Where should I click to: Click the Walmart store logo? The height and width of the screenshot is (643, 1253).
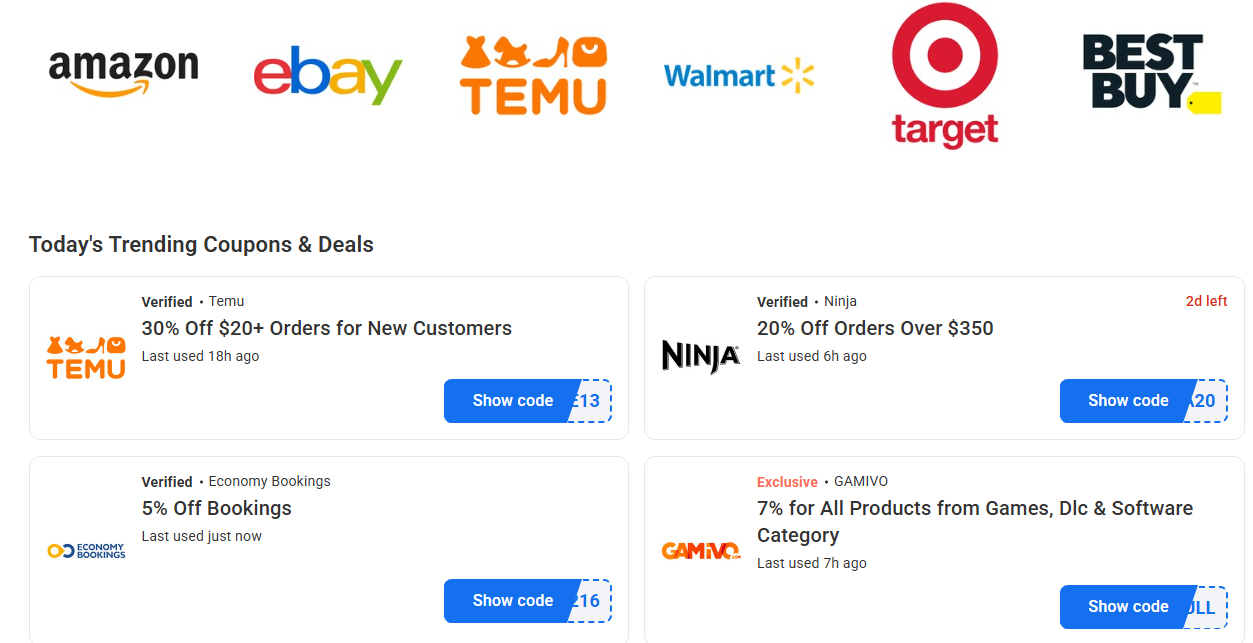point(738,74)
